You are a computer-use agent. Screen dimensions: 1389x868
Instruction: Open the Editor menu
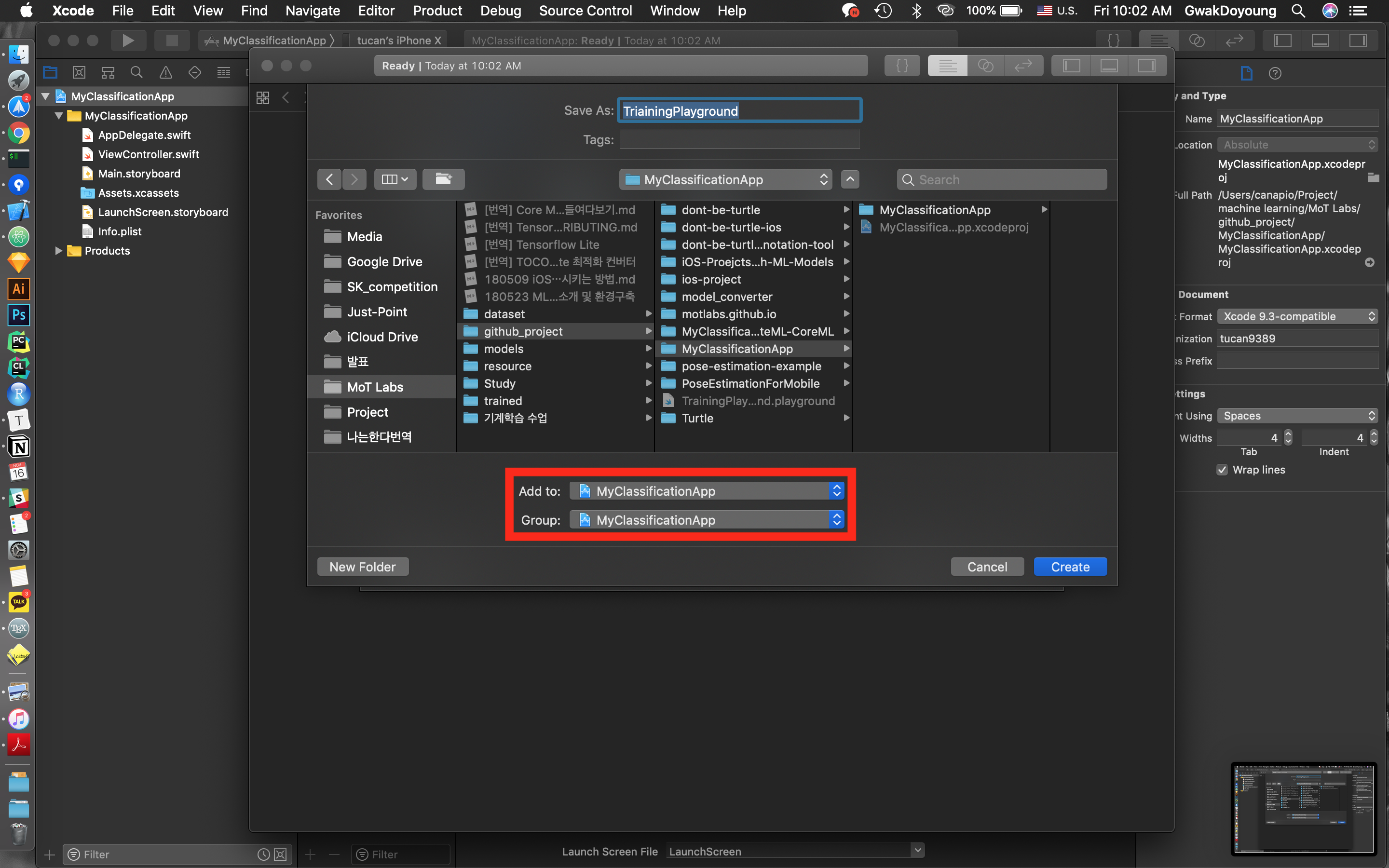click(x=376, y=10)
